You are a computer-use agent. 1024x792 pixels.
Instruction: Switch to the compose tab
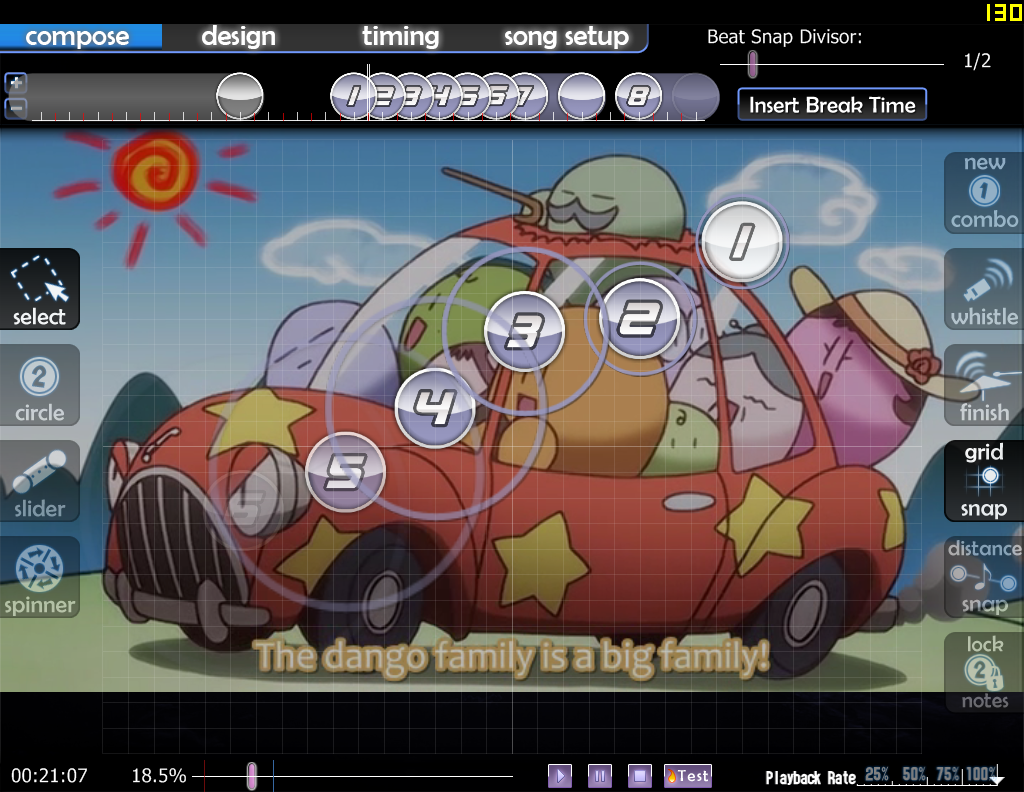78,37
